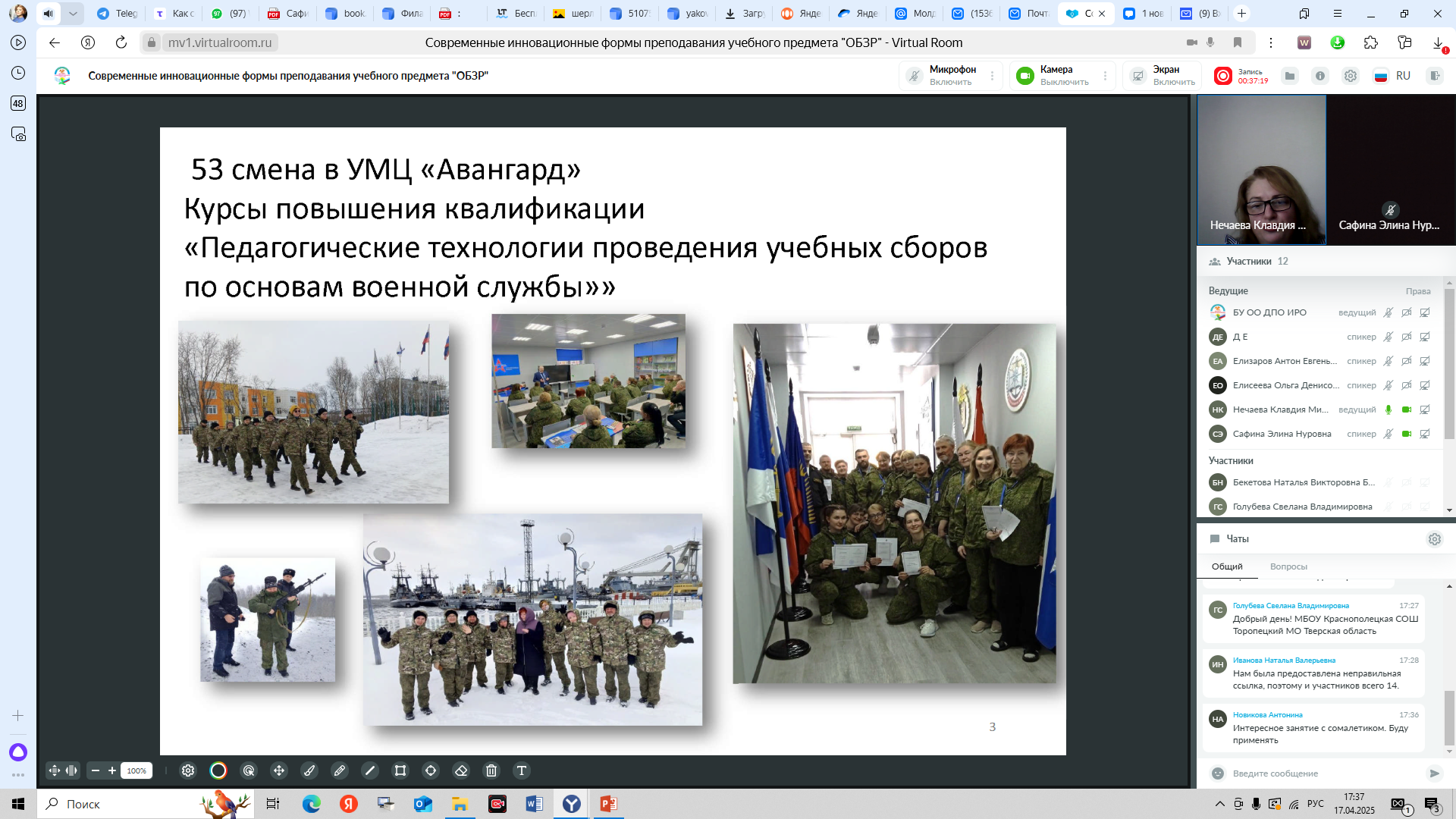The width and height of the screenshot is (1456, 819).
Task: Switch to the Общий chat tab
Action: point(1227,566)
